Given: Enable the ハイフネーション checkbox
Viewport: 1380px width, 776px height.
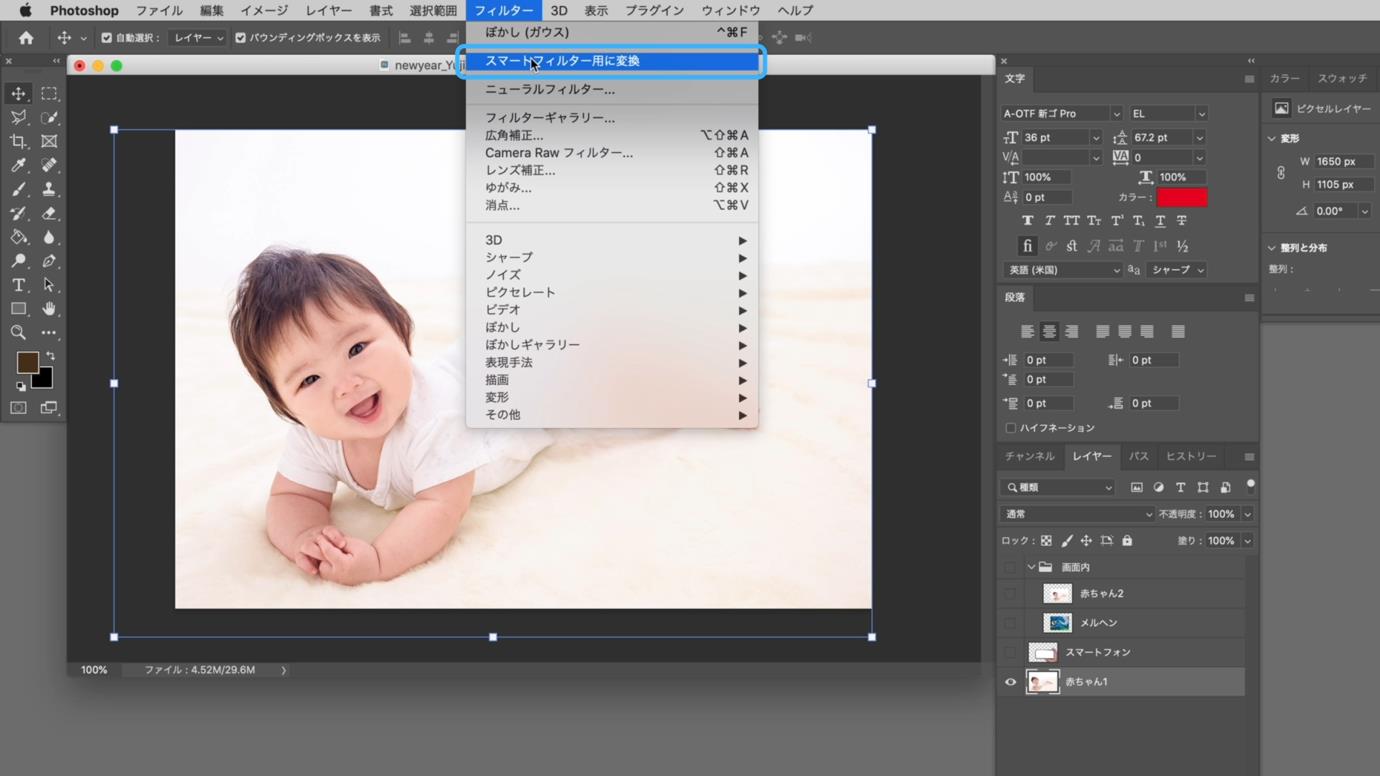Looking at the screenshot, I should click(1010, 428).
